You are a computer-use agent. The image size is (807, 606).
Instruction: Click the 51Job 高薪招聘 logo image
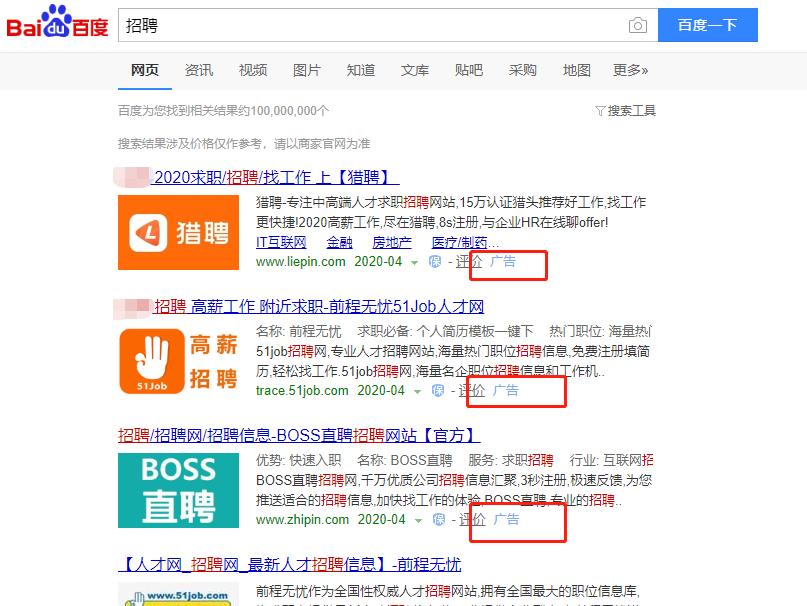tap(177, 361)
